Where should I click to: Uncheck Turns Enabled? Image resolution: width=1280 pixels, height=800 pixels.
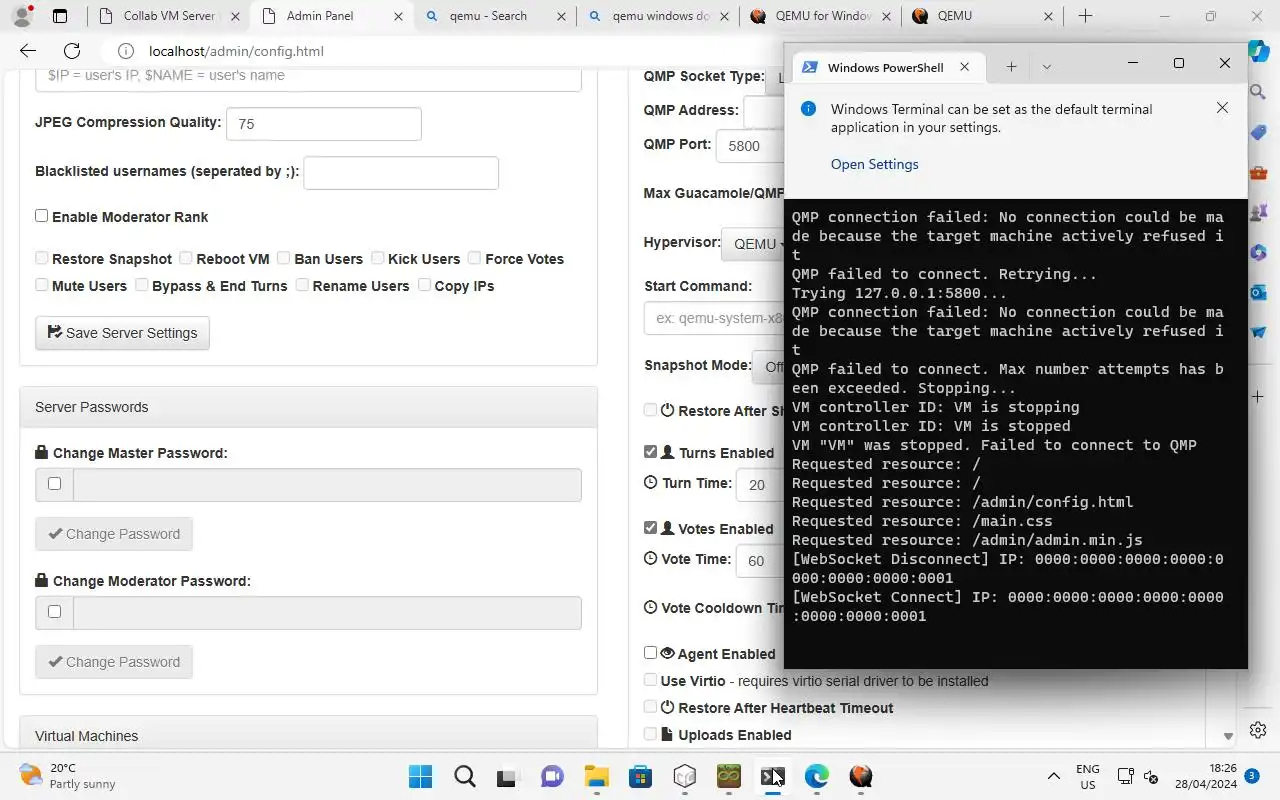pos(651,452)
